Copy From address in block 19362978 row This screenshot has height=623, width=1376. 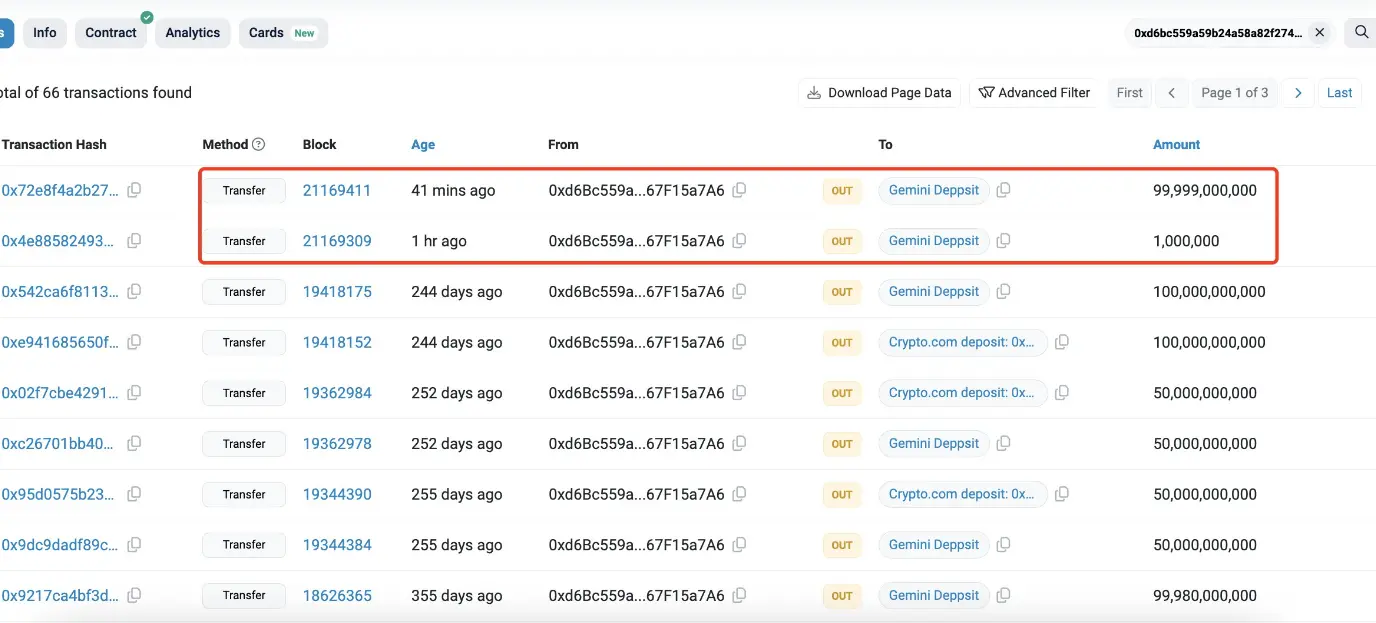[x=739, y=444]
